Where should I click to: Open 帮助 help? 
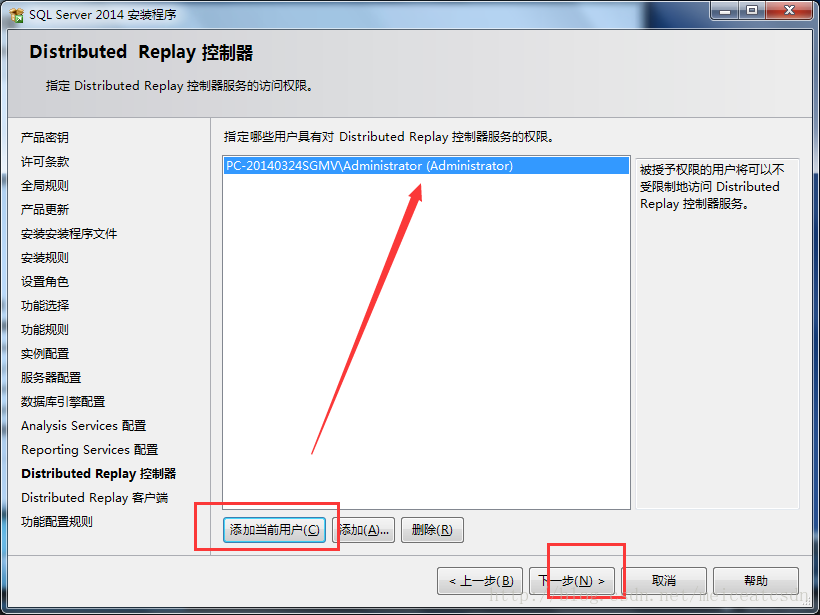[756, 581]
